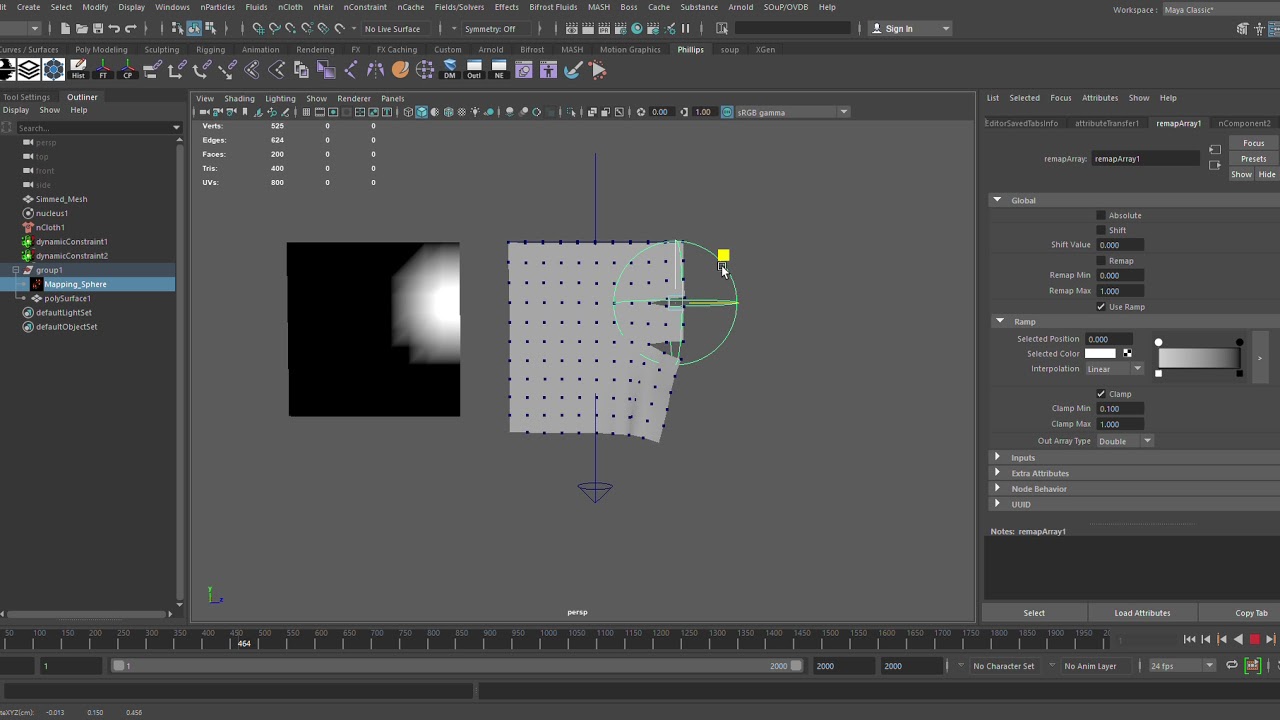Click the paint brush shelf icon
The width and height of the screenshot is (1280, 720).
[573, 70]
